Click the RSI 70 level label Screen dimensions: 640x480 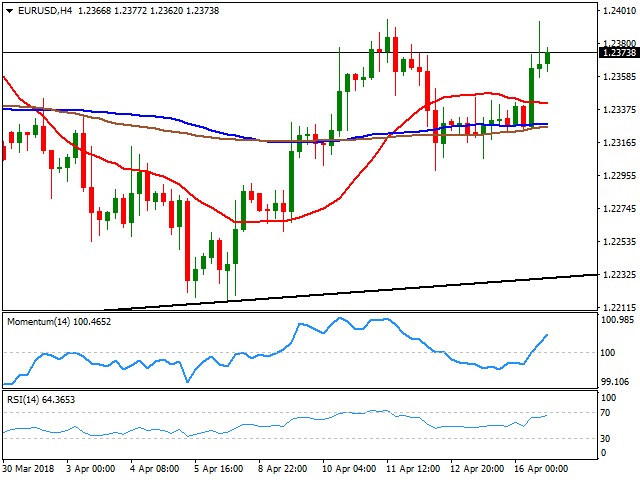(606, 413)
